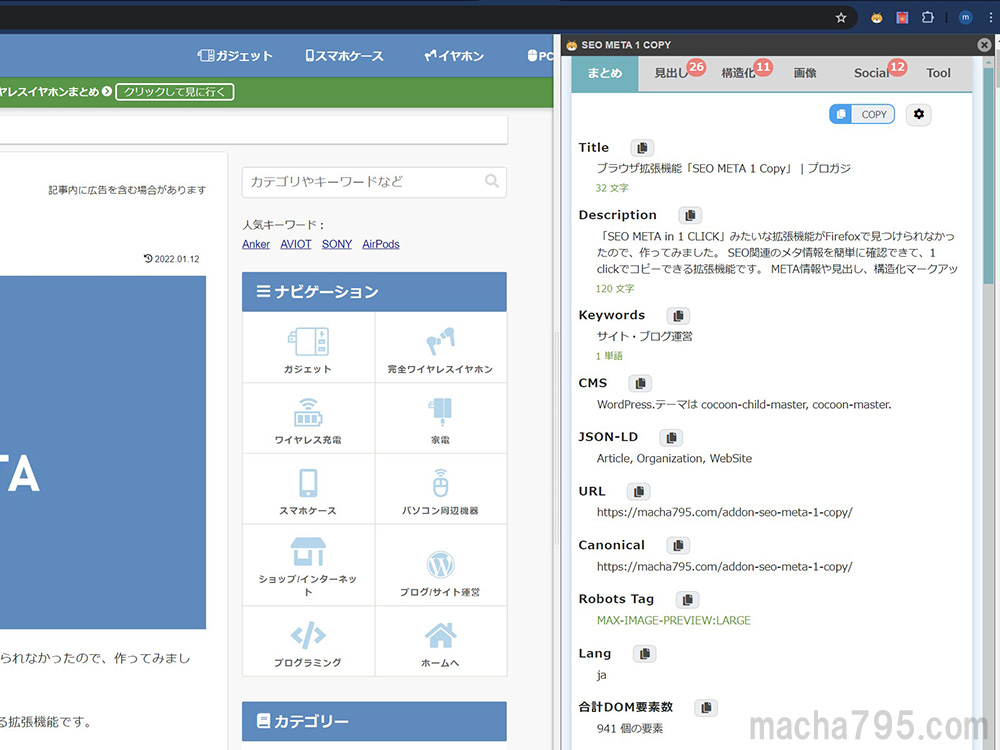1000x750 pixels.
Task: Click the copy icon beside CMS
Action: click(x=640, y=383)
